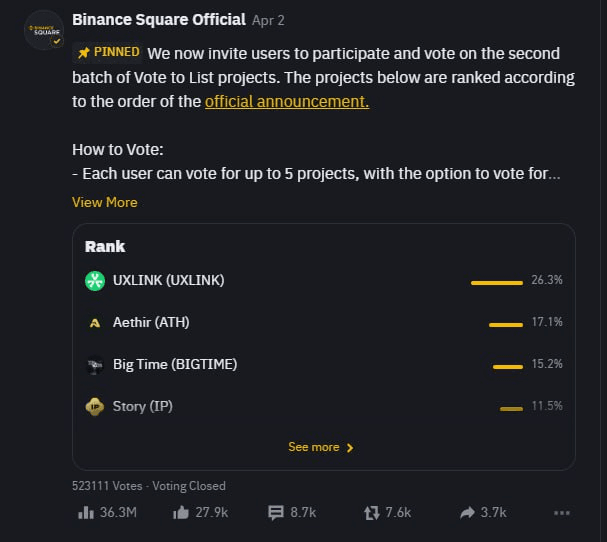The height and width of the screenshot is (542, 607).
Task: Click the Big Time token icon
Action: coord(95,365)
